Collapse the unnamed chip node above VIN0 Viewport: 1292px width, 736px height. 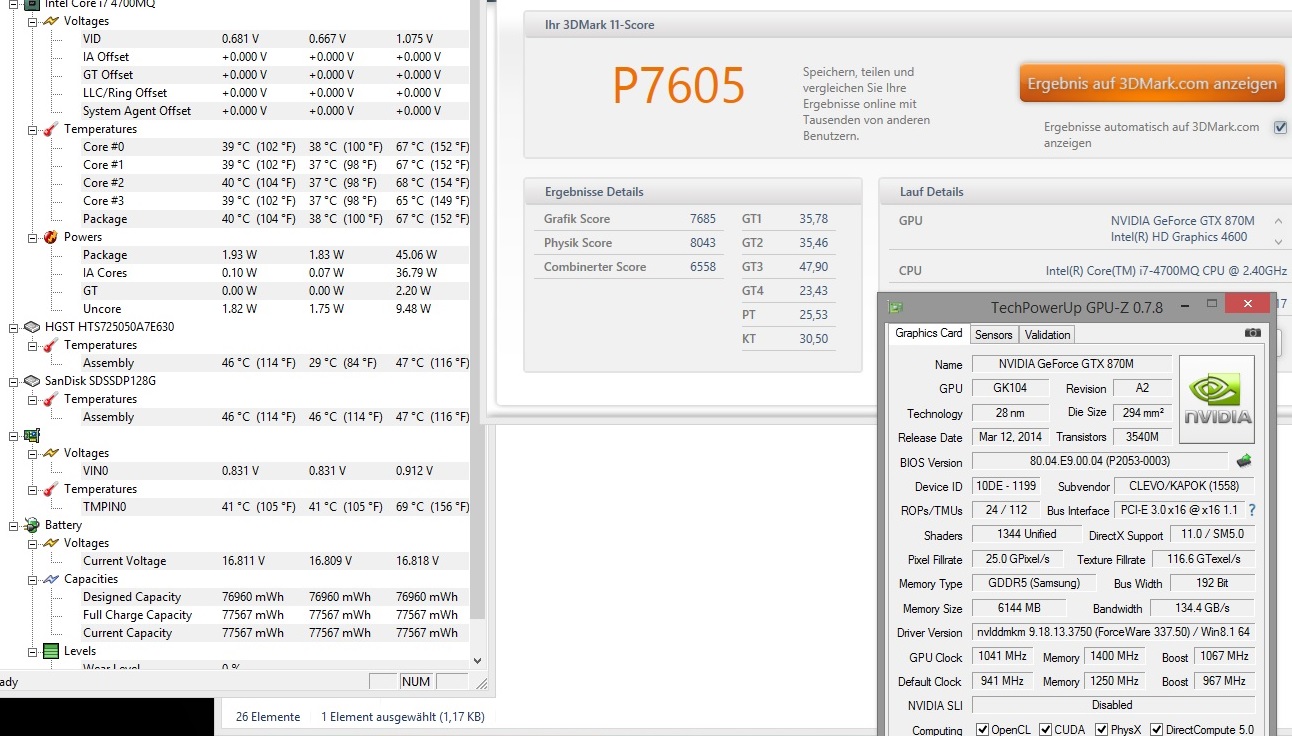click(12, 435)
